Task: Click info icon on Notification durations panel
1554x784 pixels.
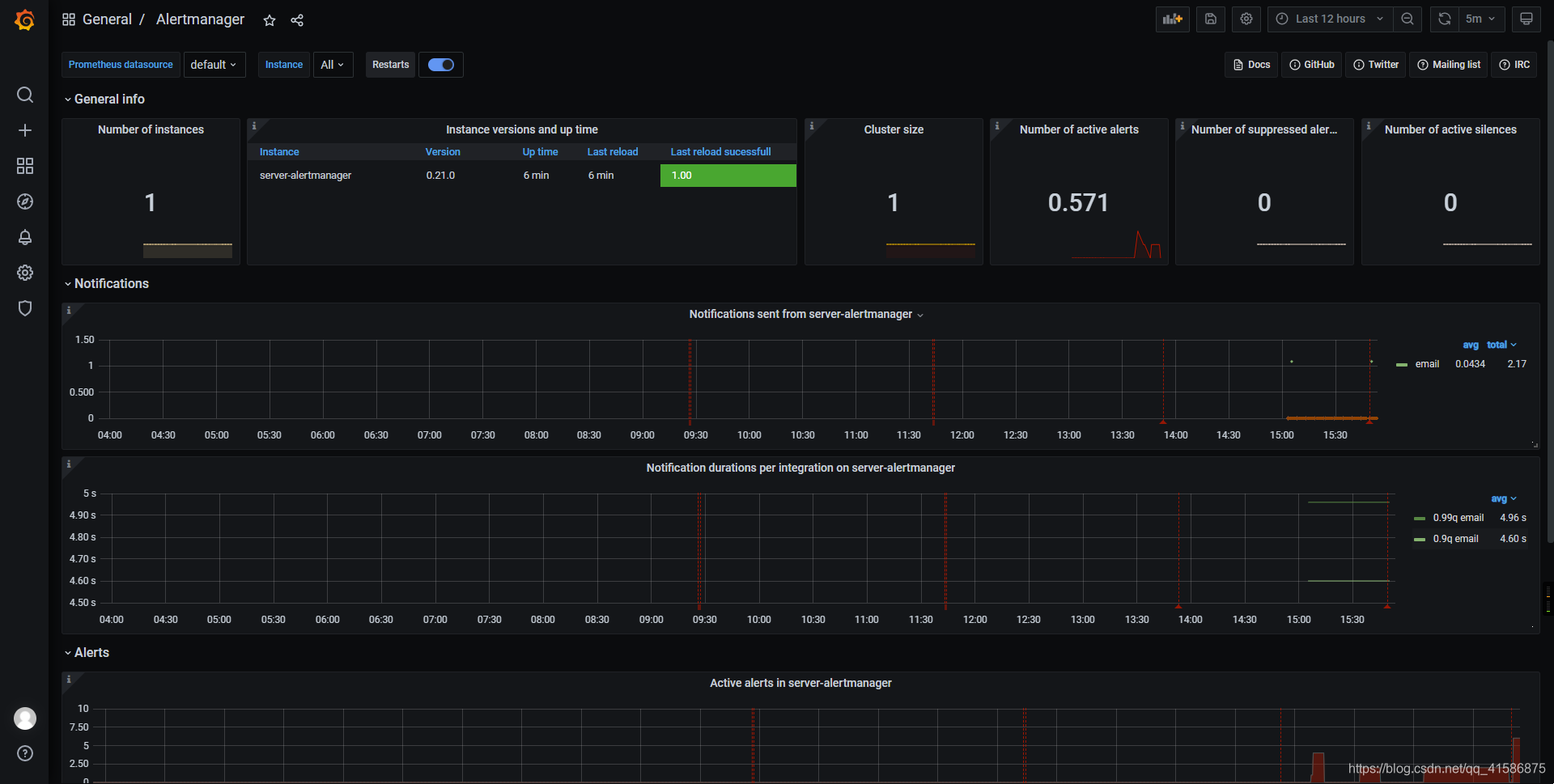Action: [69, 464]
